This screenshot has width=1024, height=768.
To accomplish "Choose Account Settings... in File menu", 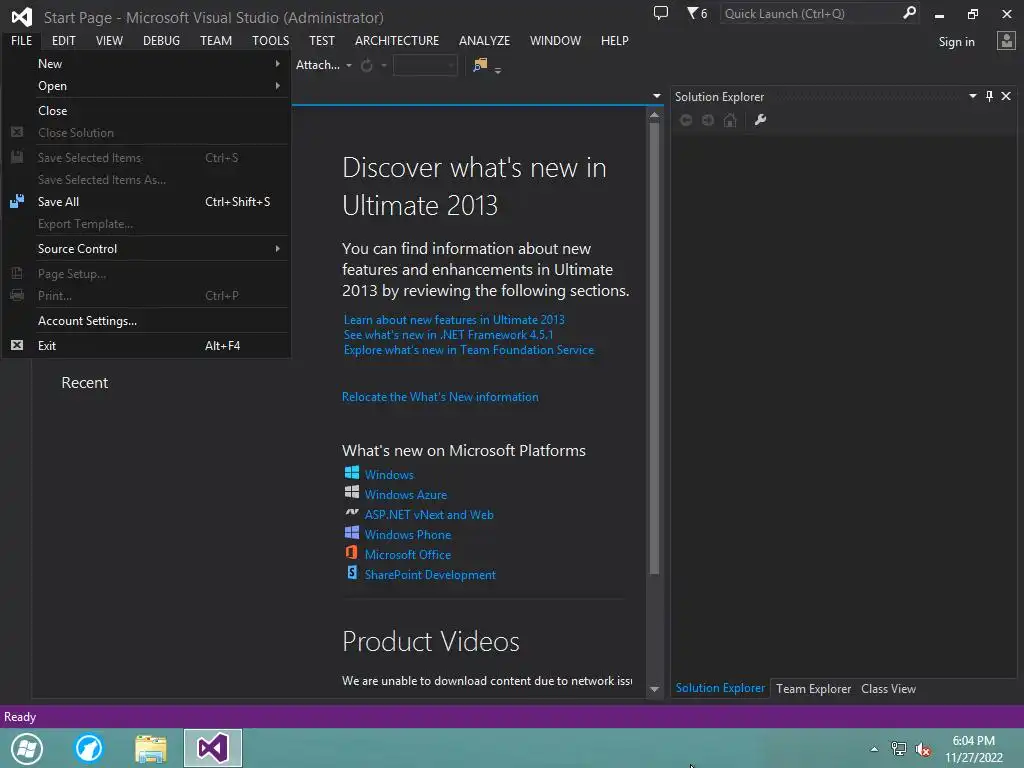I will (146, 321).
